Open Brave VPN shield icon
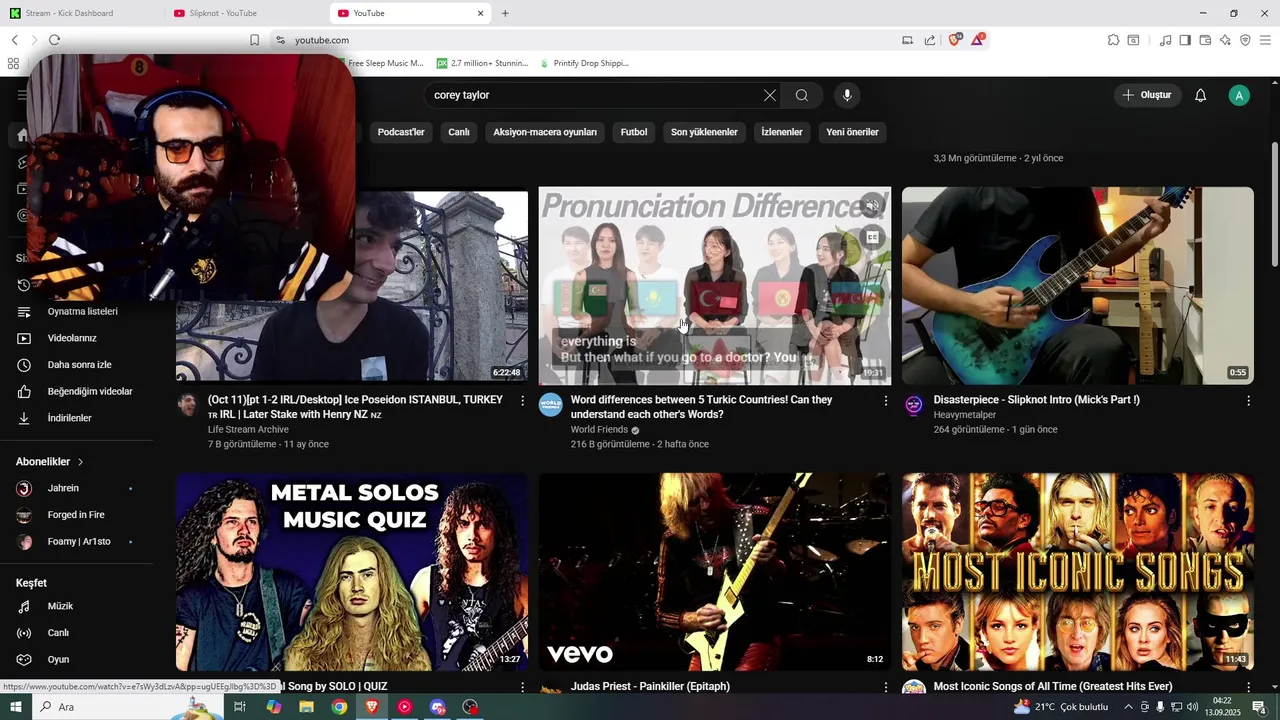1280x720 pixels. point(1245,40)
